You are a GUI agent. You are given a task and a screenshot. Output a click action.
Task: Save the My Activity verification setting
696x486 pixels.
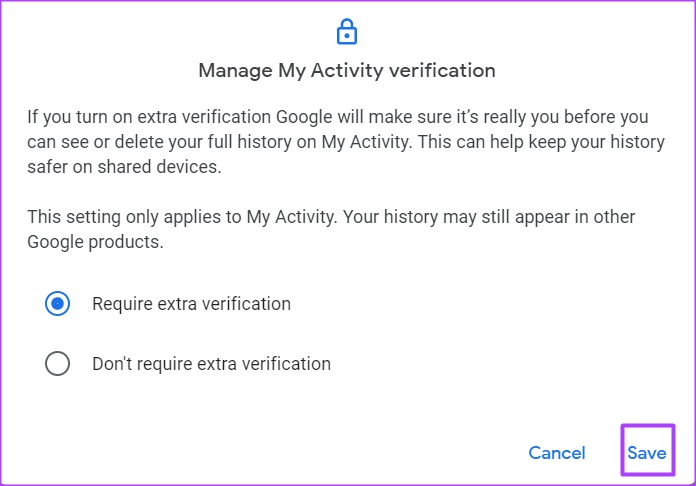point(646,453)
